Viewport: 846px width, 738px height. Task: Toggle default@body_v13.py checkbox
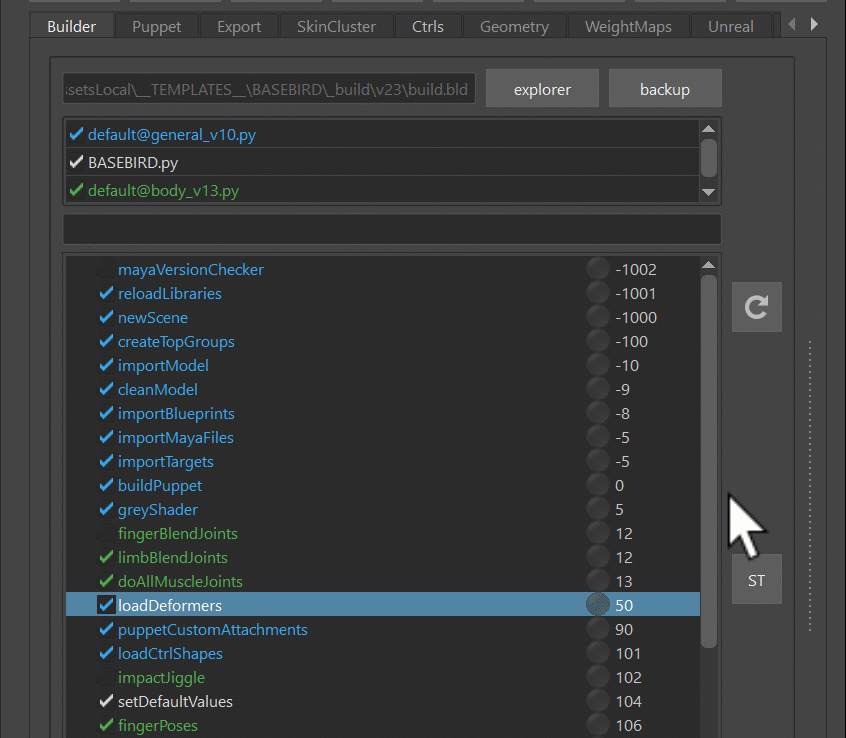pyautogui.click(x=76, y=190)
